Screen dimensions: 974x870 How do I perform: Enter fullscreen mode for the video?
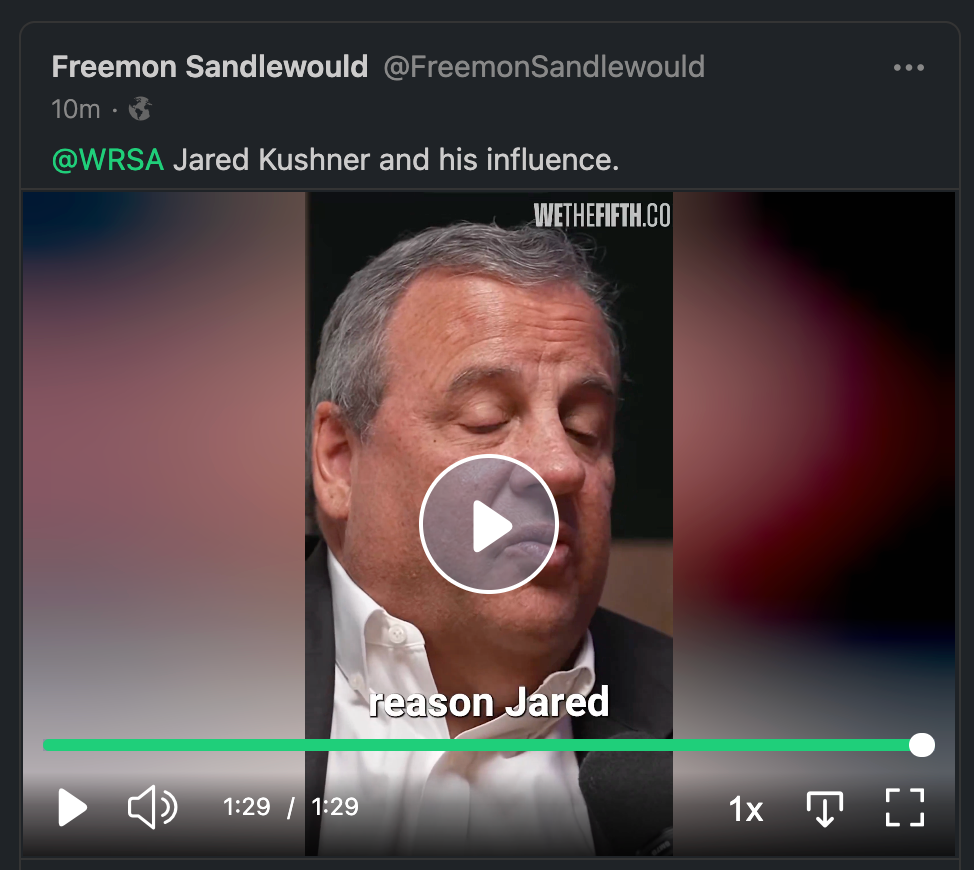904,807
